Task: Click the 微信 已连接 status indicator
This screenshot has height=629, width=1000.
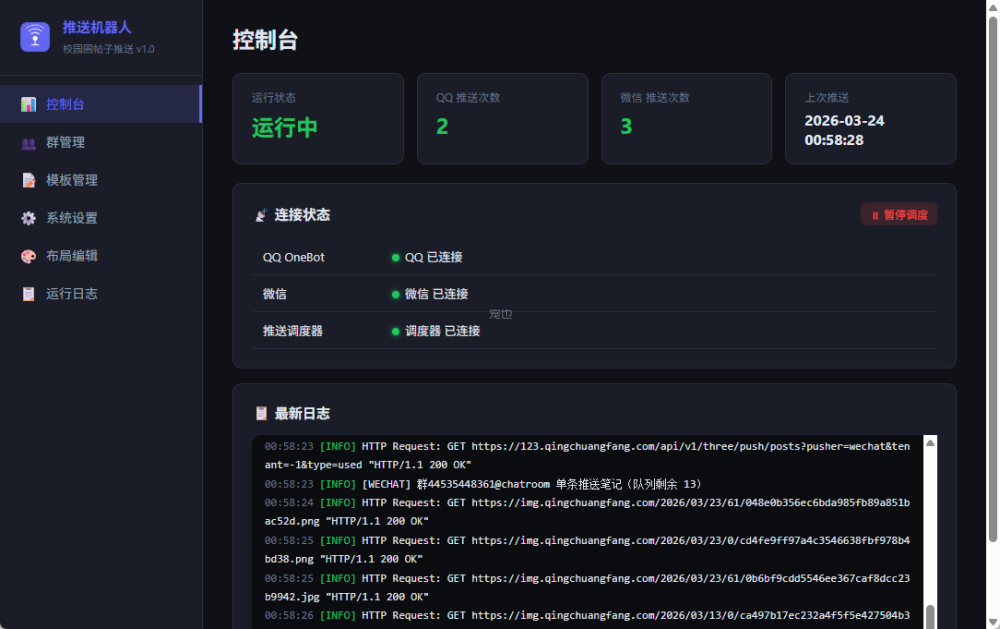Action: [x=430, y=294]
